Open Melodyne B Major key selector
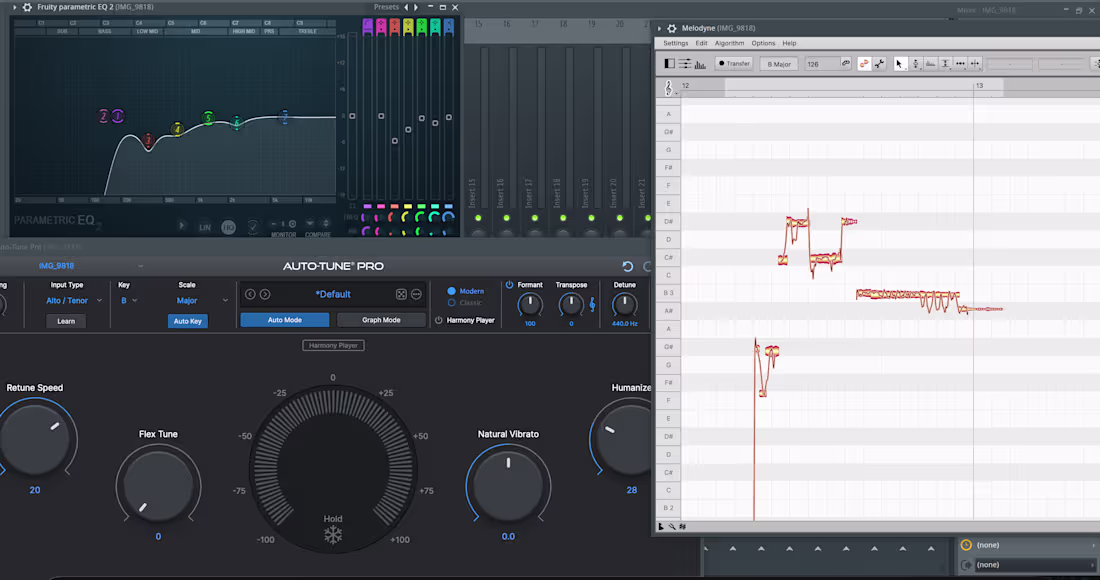The image size is (1100, 580). pyautogui.click(x=779, y=64)
